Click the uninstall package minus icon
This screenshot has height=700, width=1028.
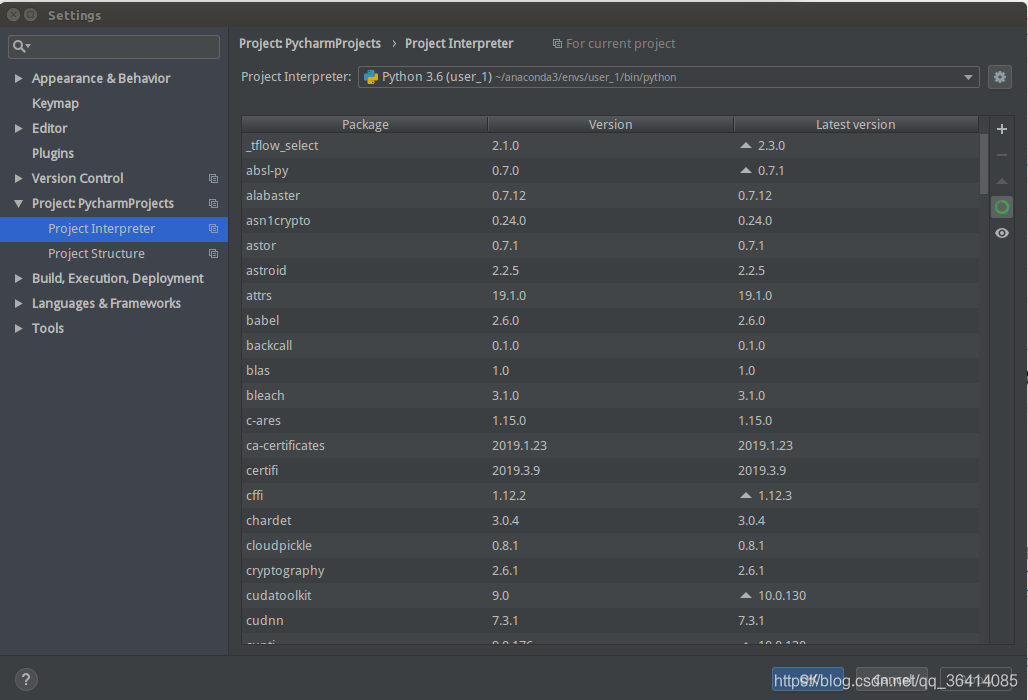pyautogui.click(x=1001, y=155)
